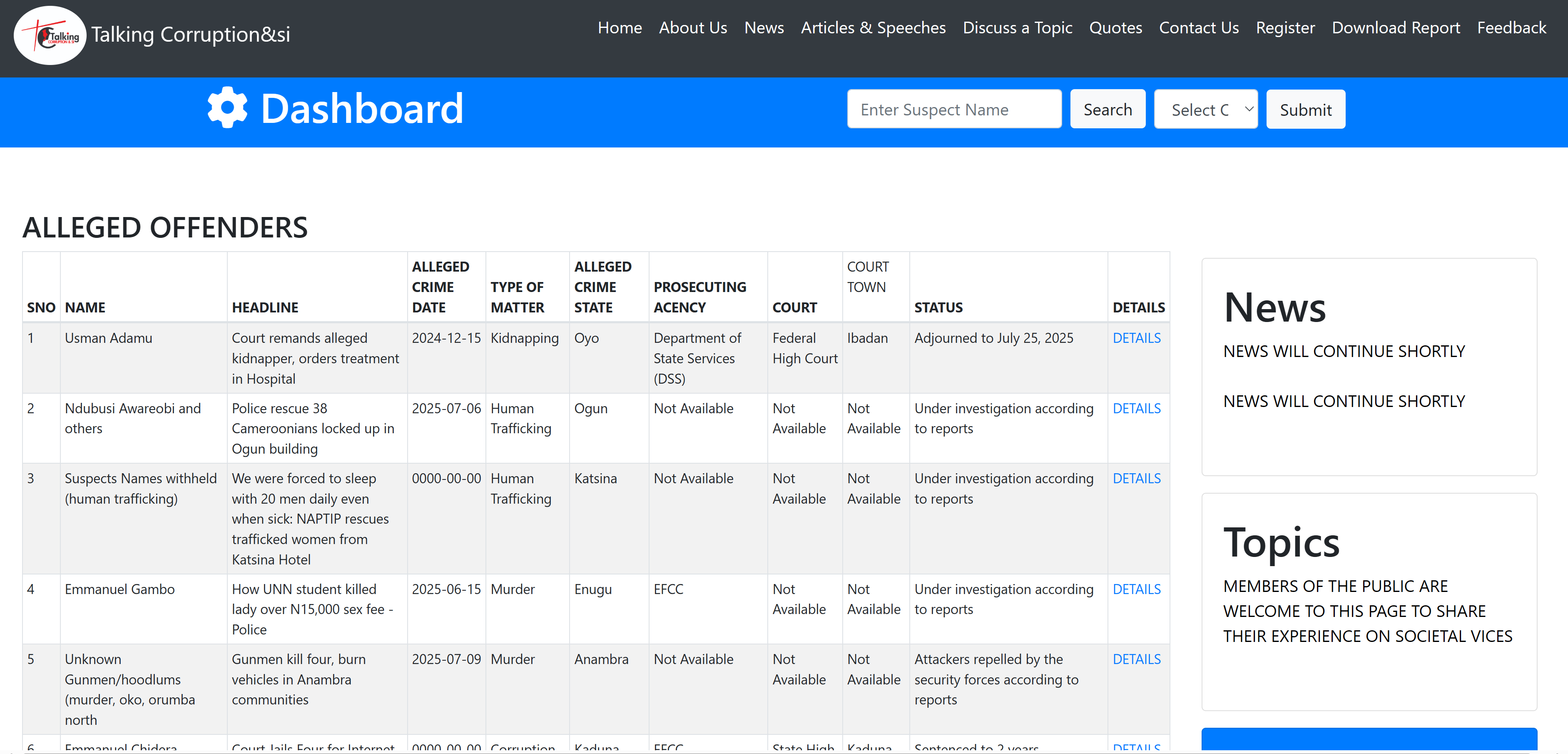Open Articles & Speeches menu
Image resolution: width=1568 pixels, height=754 pixels.
coord(872,28)
